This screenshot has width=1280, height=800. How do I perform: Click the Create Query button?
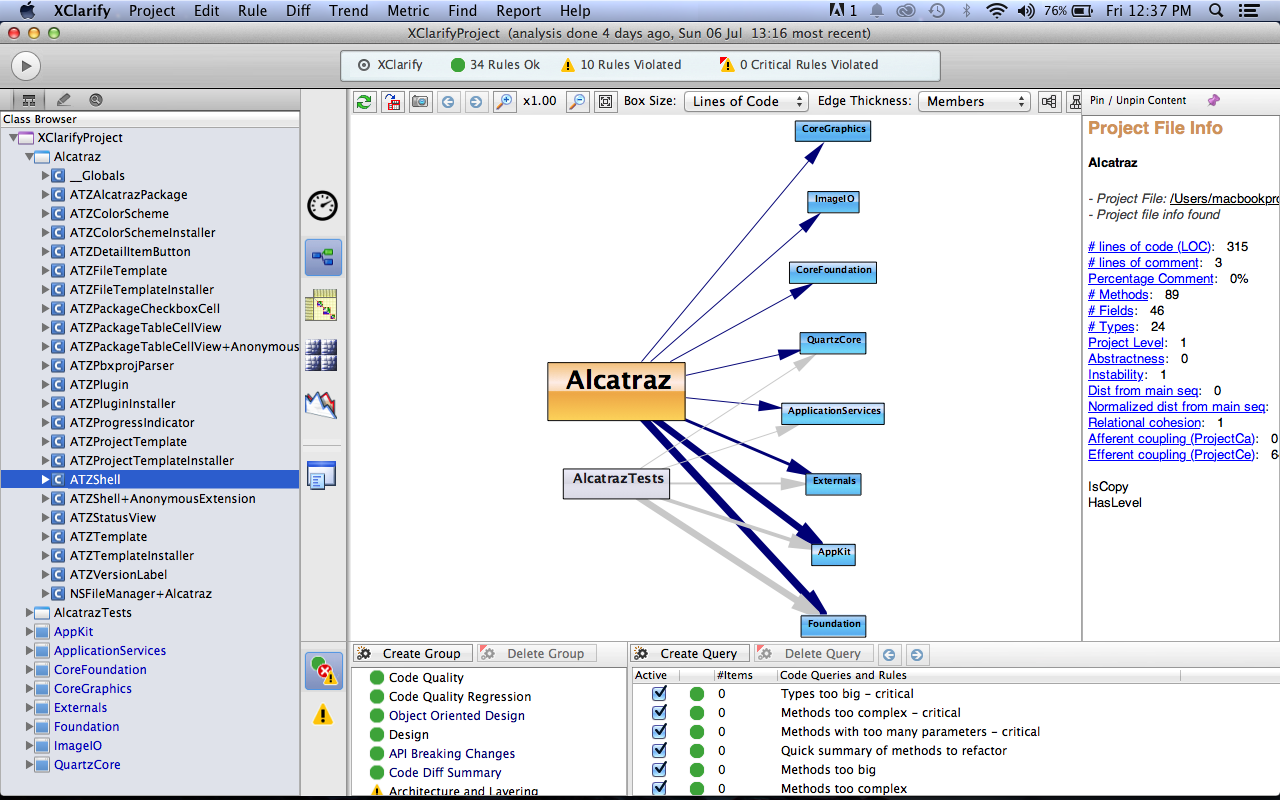(689, 654)
